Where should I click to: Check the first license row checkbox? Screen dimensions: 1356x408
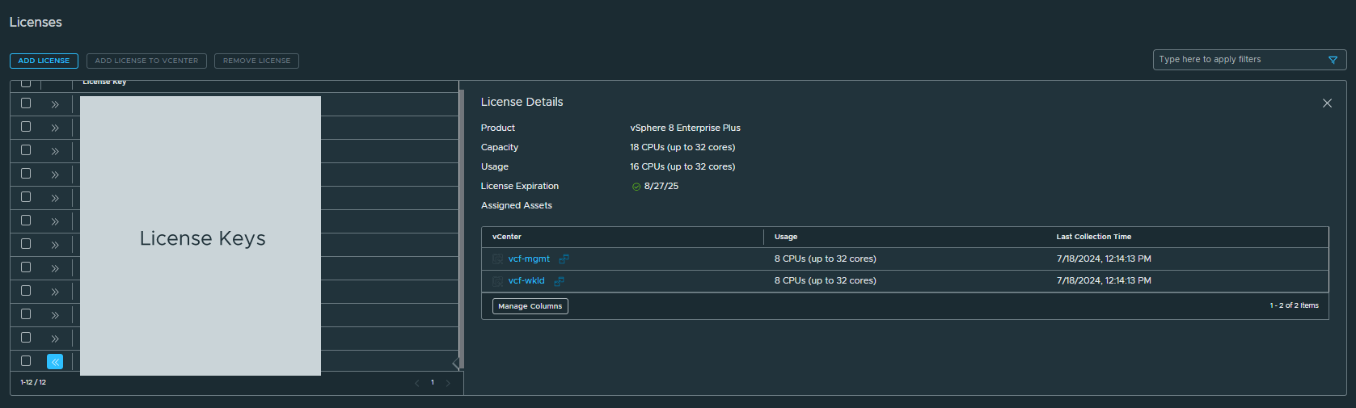coord(26,103)
